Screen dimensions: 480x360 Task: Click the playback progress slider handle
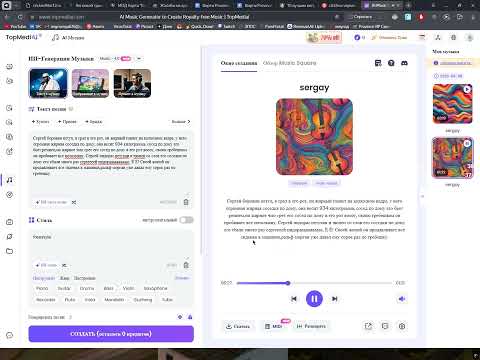(x=288, y=283)
